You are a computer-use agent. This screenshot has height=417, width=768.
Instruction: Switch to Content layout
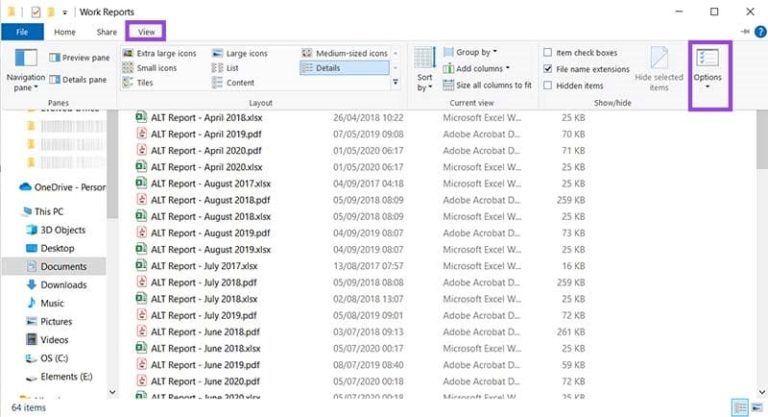pyautogui.click(x=233, y=82)
